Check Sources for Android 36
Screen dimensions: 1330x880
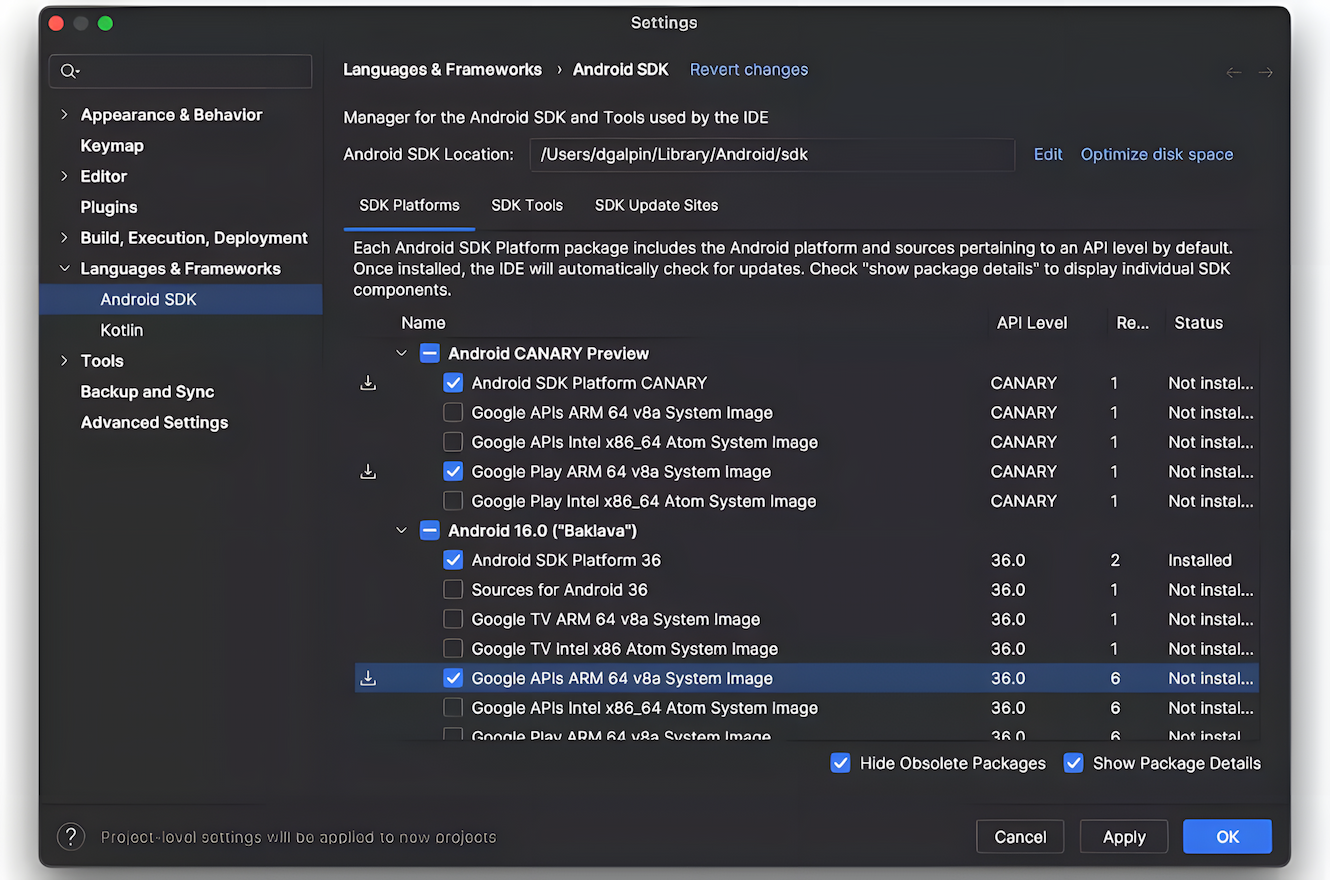[x=453, y=590]
